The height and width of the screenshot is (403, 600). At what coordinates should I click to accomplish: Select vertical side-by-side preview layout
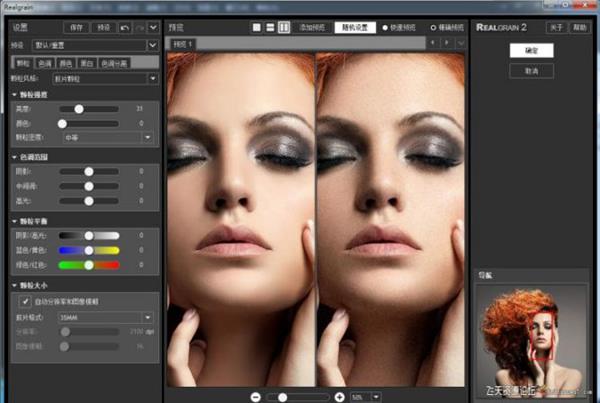pos(284,27)
